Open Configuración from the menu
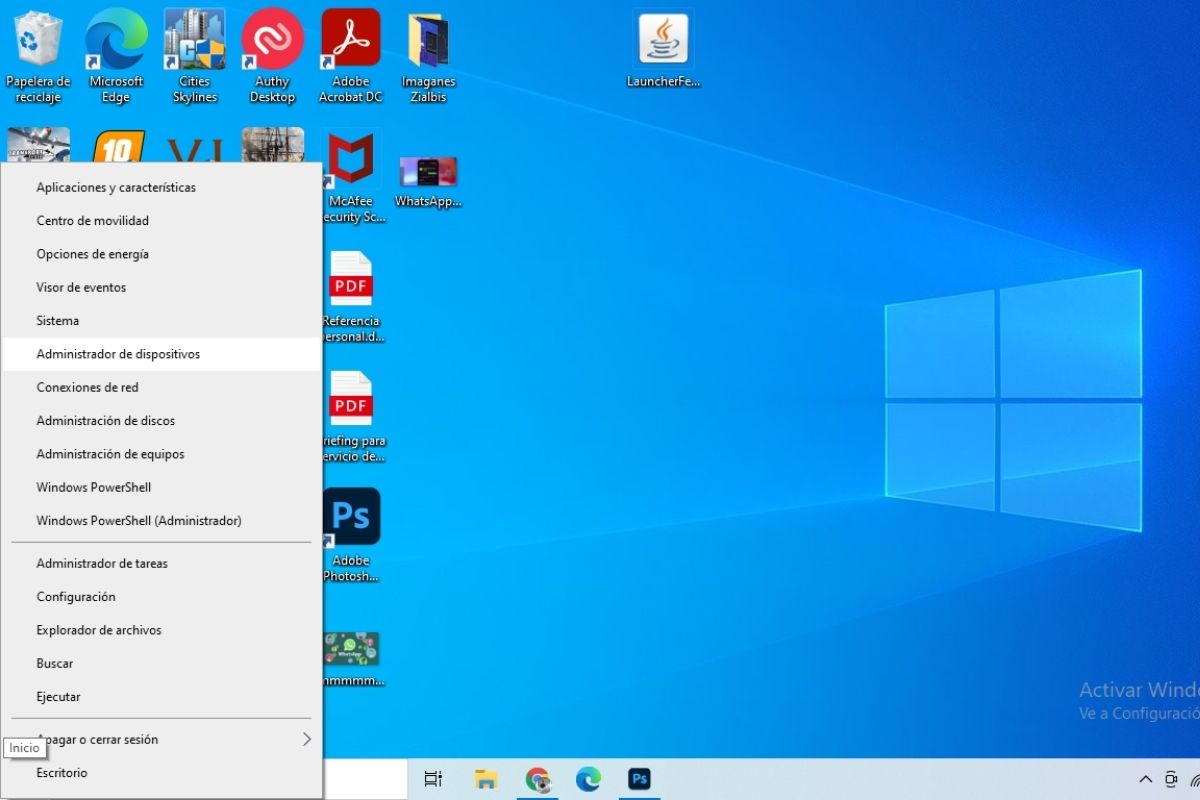This screenshot has height=800, width=1200. click(162, 597)
